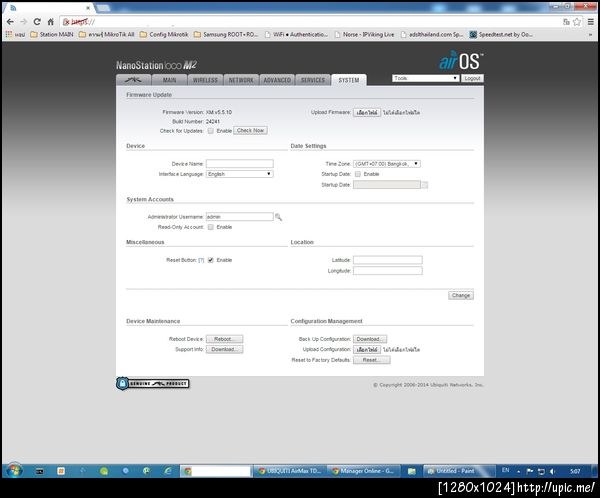Reload the page

pyautogui.click(x=37, y=22)
